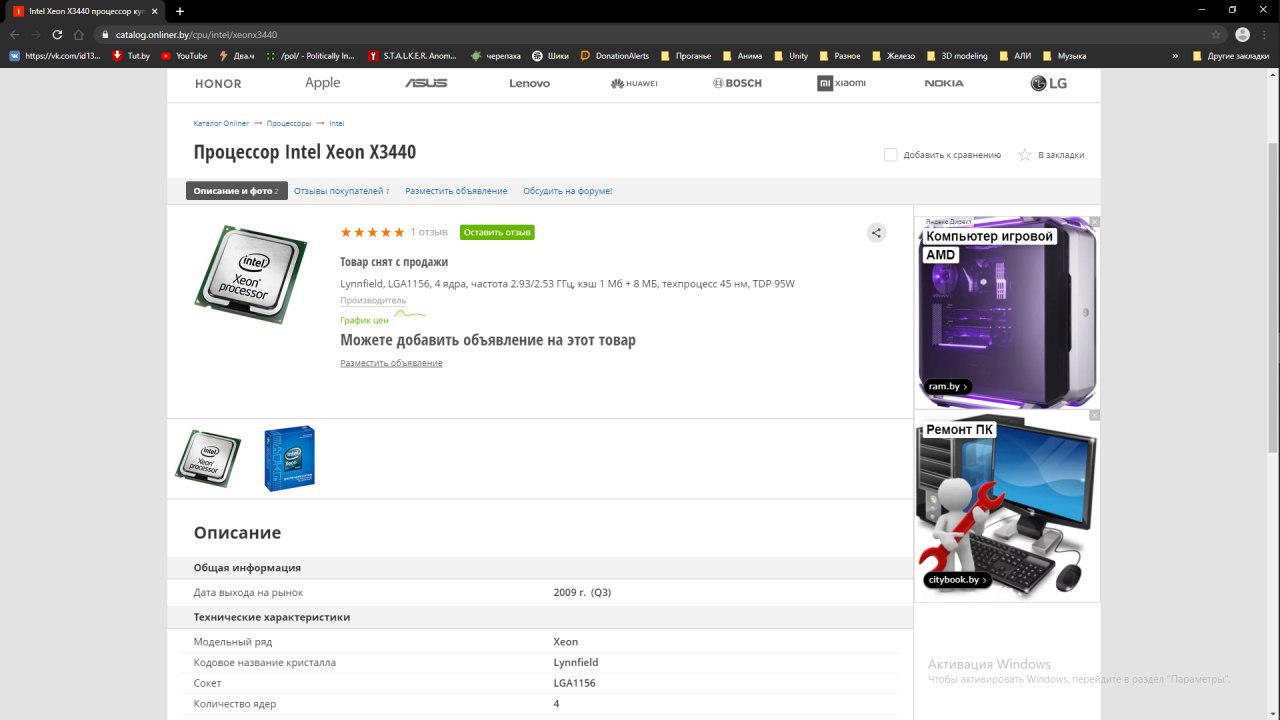Open the Процессоры breadcrumb link

pos(289,123)
